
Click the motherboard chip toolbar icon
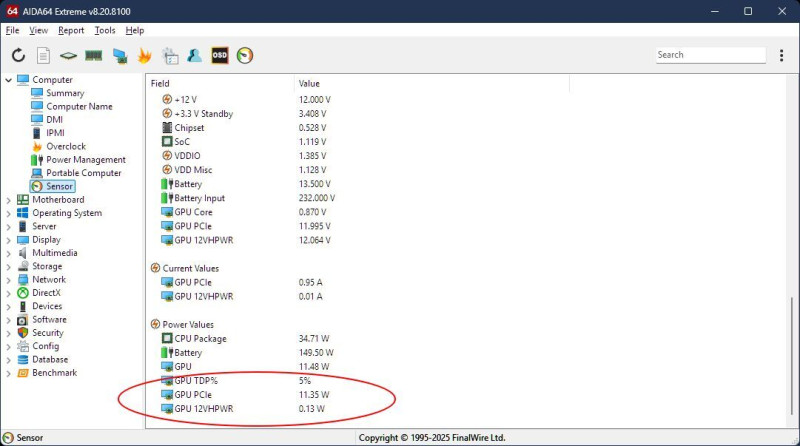point(68,55)
